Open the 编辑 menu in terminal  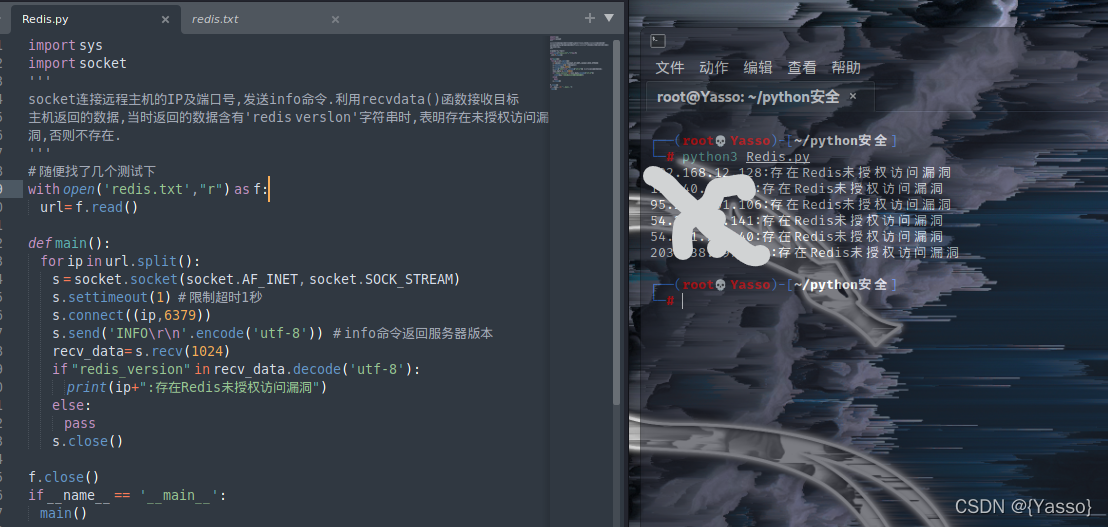pyautogui.click(x=758, y=68)
